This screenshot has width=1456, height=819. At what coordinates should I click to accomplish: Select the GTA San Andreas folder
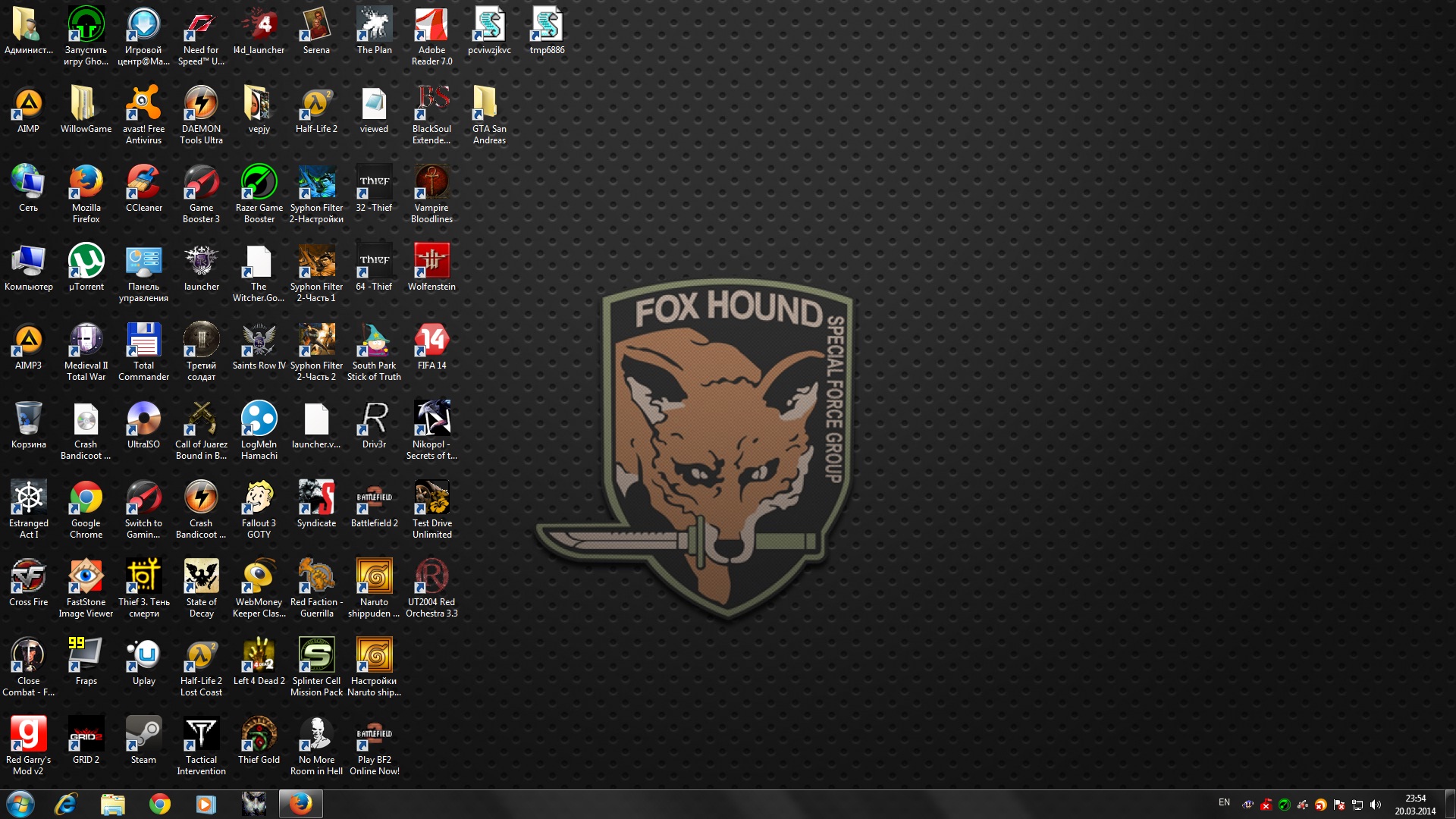click(x=489, y=115)
